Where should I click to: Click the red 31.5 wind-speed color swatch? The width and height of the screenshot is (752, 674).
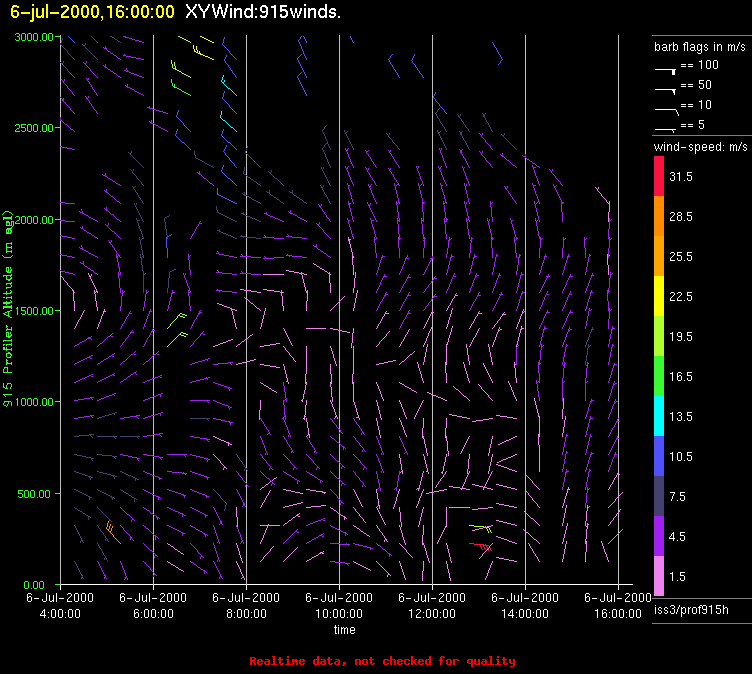659,176
